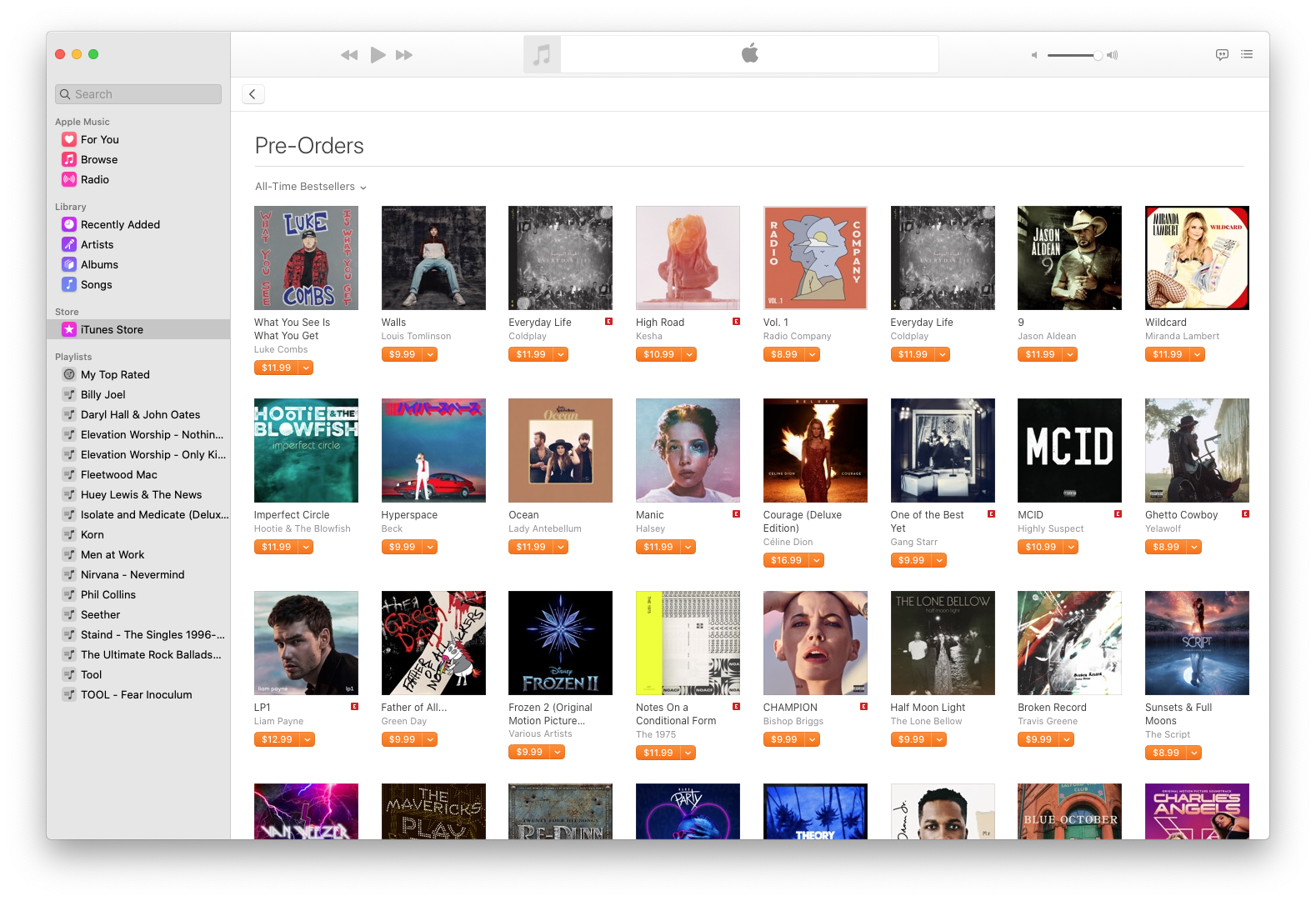1316x901 pixels.
Task: Open the MCID album cover
Action: 1069,451
